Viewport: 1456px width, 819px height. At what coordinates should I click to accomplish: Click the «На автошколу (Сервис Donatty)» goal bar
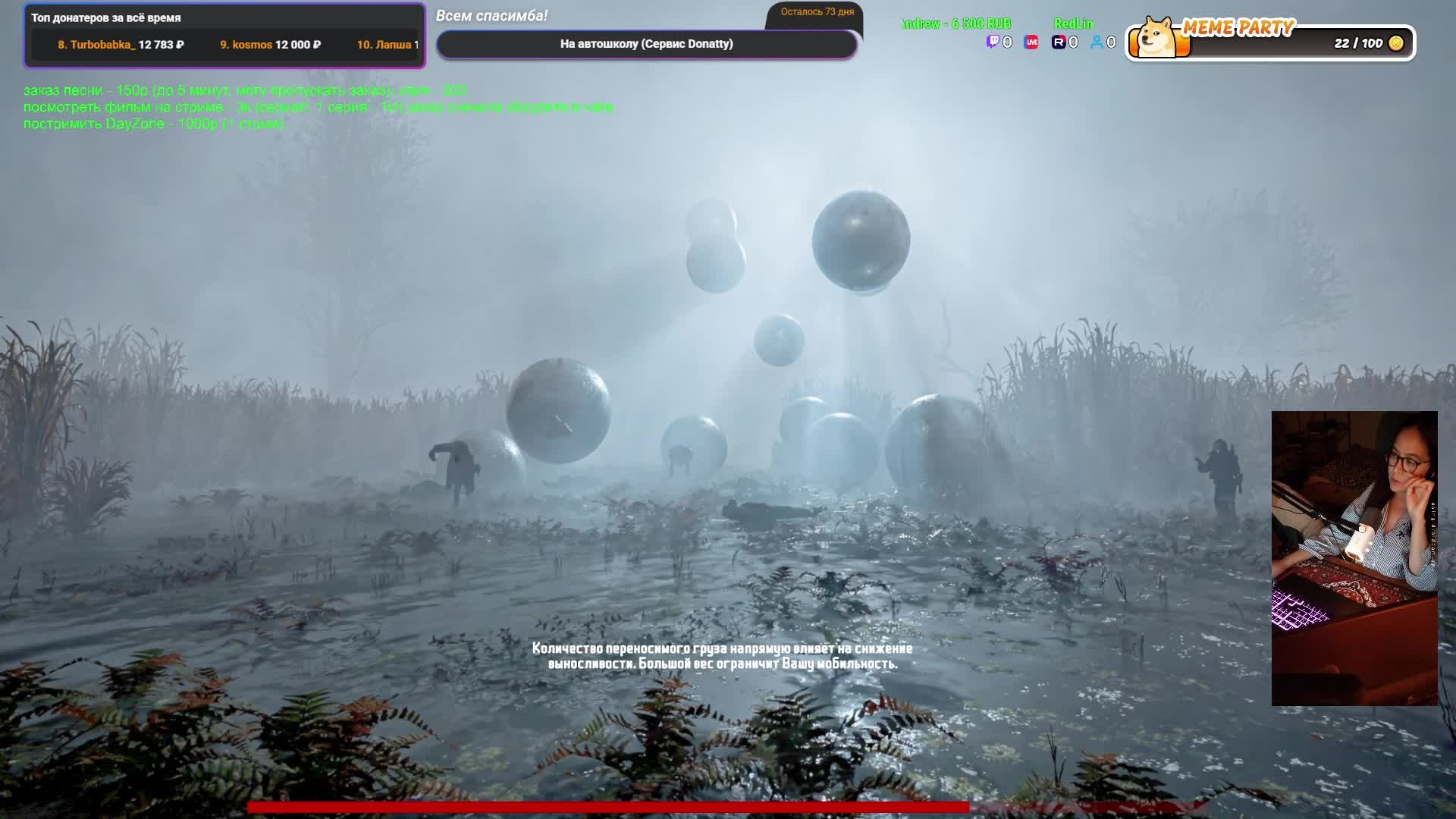(x=647, y=44)
